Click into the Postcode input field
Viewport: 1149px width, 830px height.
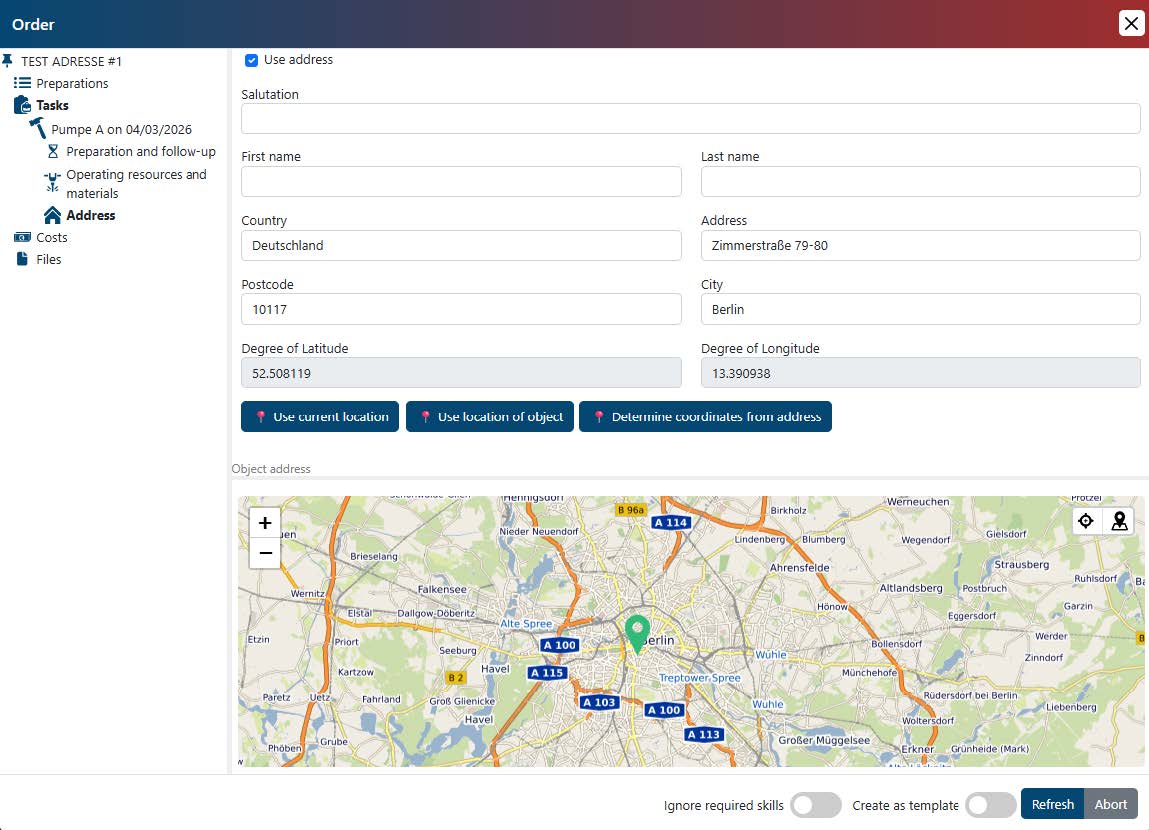(x=461, y=310)
